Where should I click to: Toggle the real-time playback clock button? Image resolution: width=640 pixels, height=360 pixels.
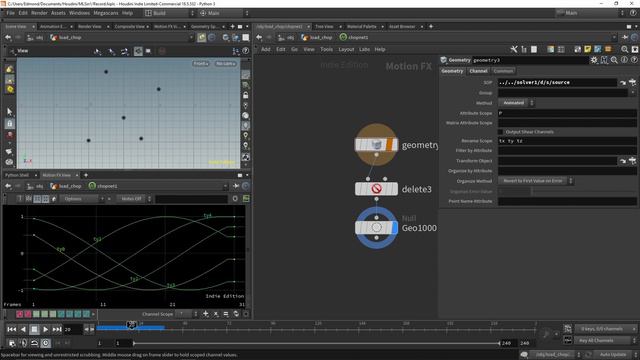click(x=46, y=343)
